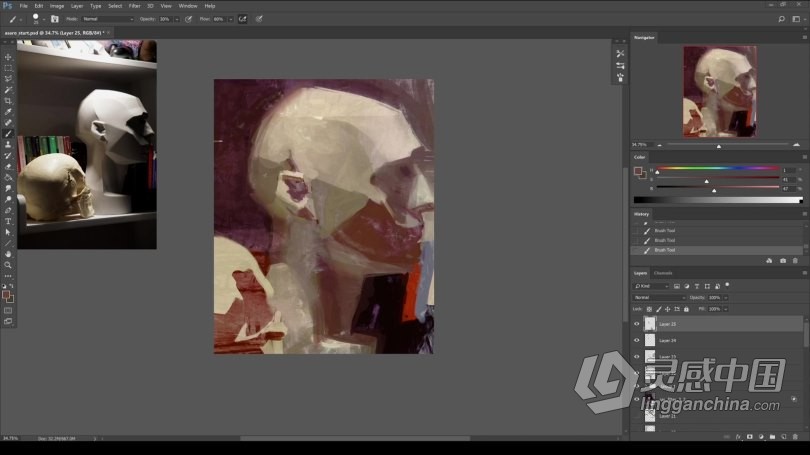Create a new layer group folder

click(x=772, y=437)
